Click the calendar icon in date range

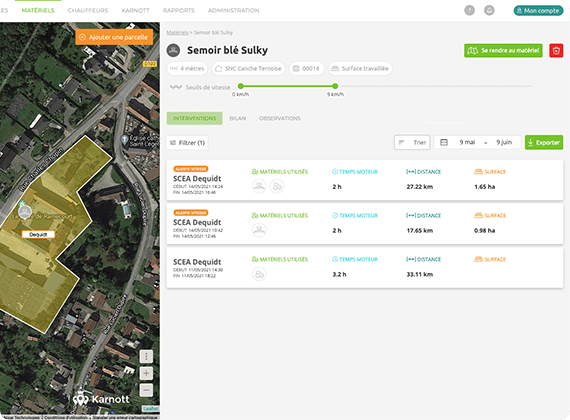(x=444, y=142)
